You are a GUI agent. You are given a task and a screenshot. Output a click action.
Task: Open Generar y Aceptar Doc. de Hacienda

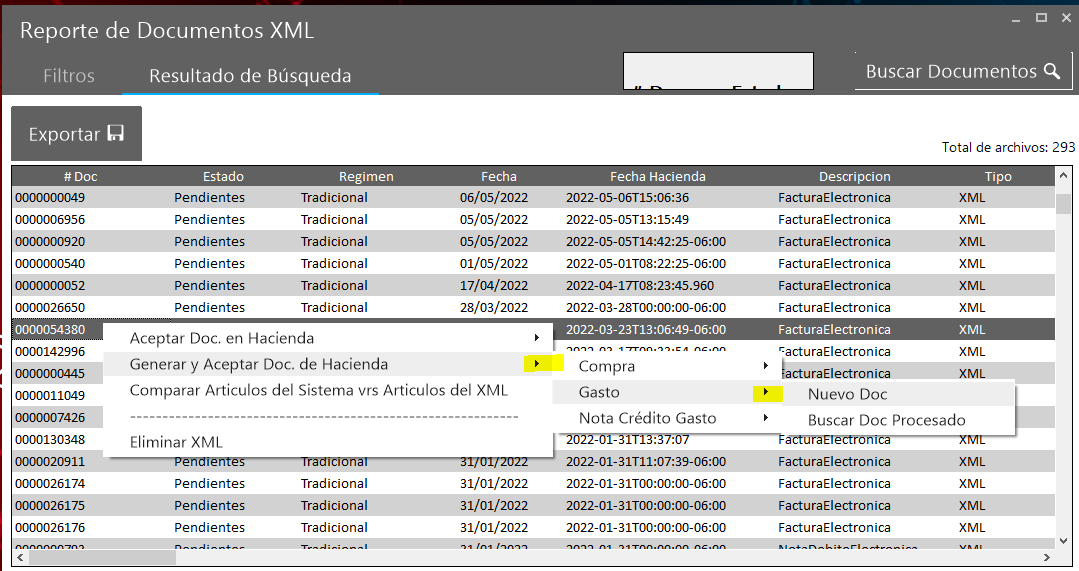[x=259, y=364]
